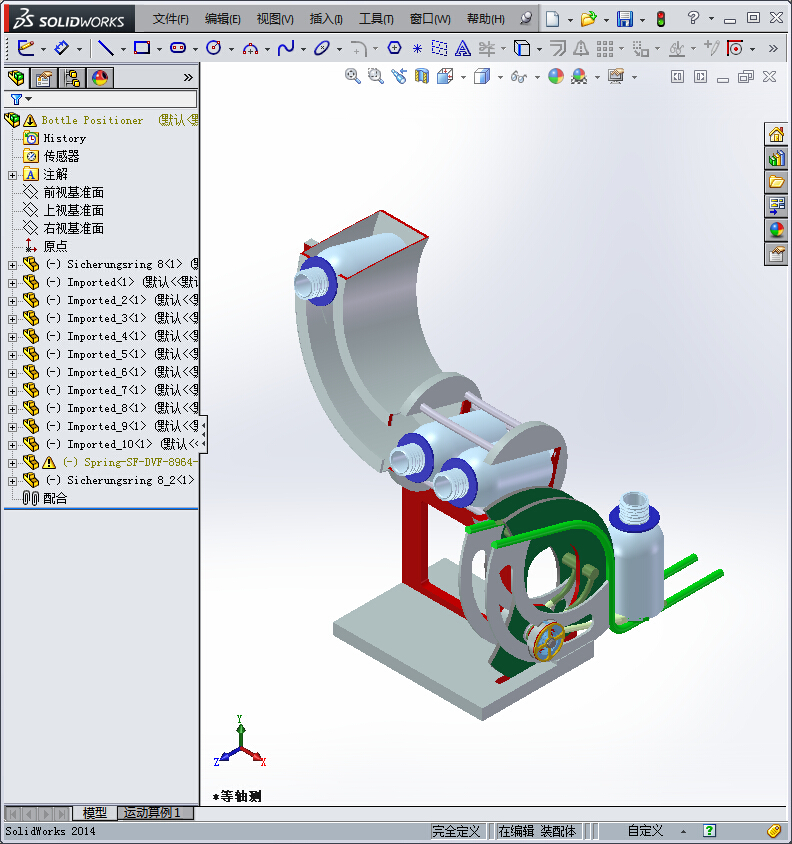Click the New document icon
The image size is (792, 844).
pos(552,19)
